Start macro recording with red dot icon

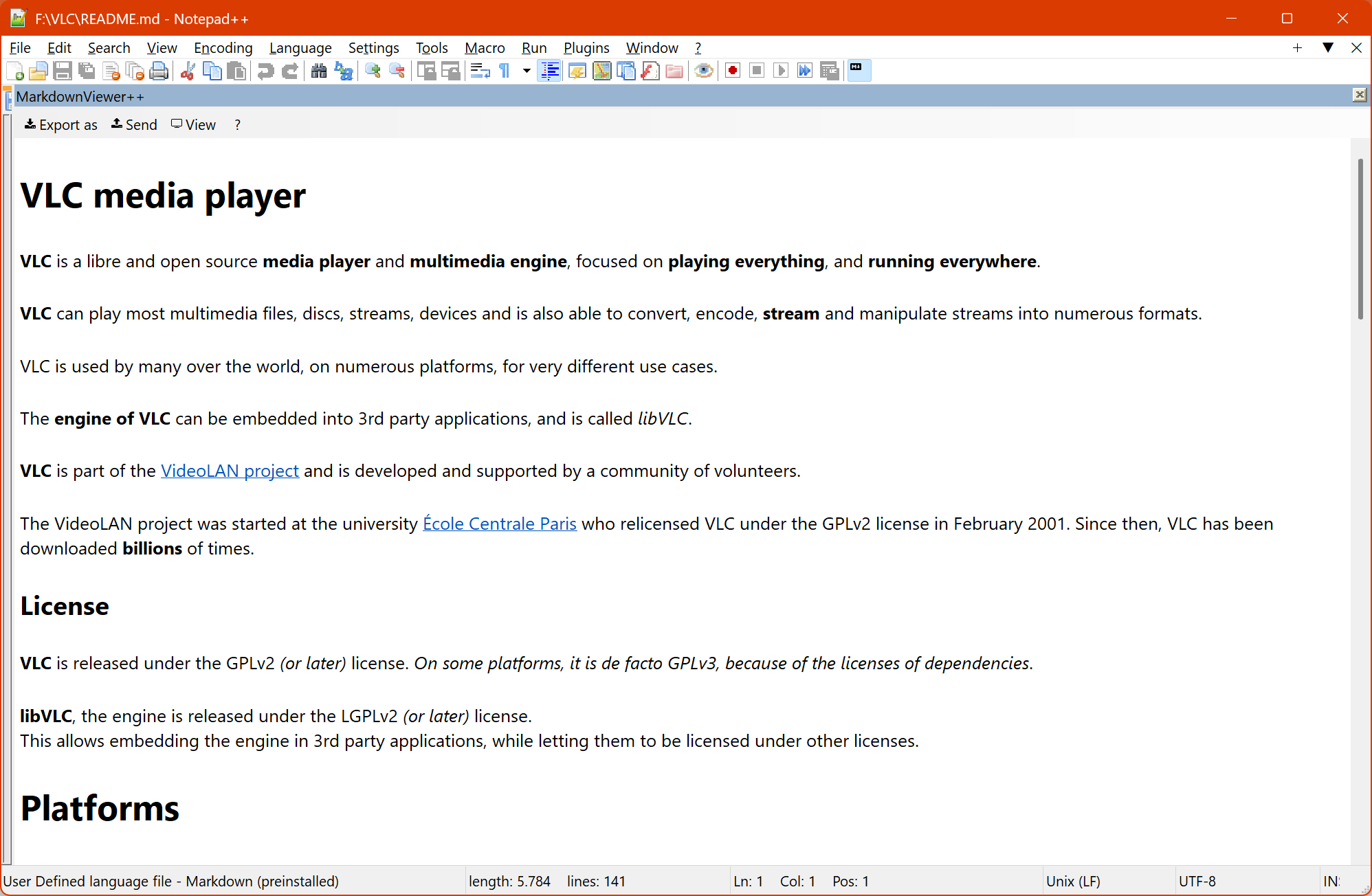[x=733, y=71]
